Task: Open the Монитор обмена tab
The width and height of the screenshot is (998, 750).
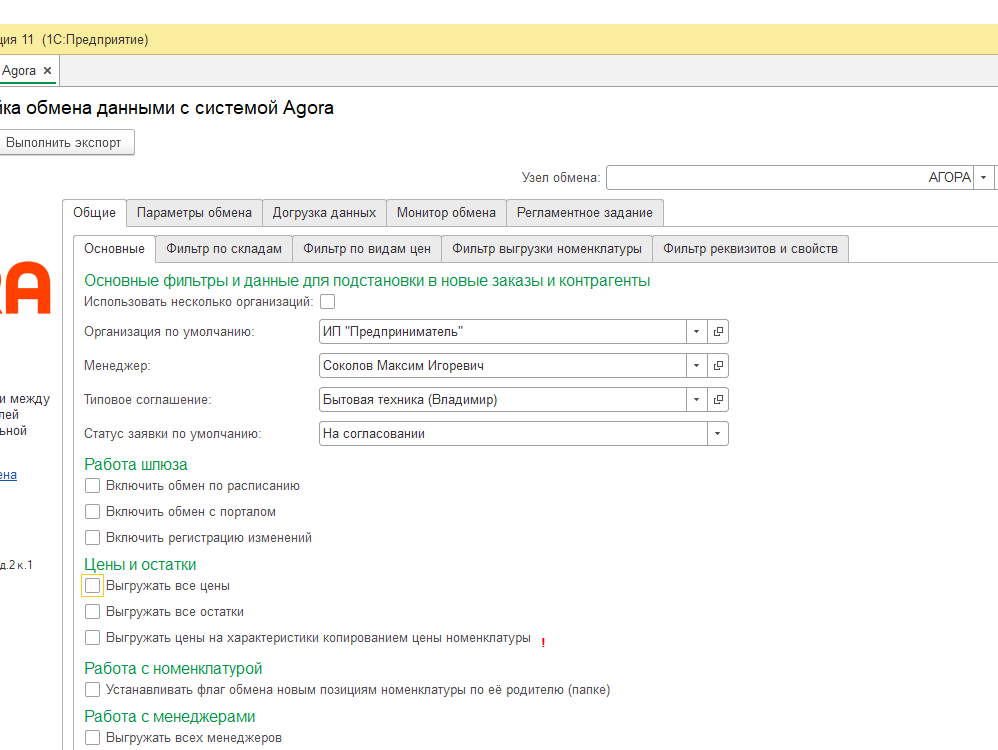Action: (x=446, y=213)
